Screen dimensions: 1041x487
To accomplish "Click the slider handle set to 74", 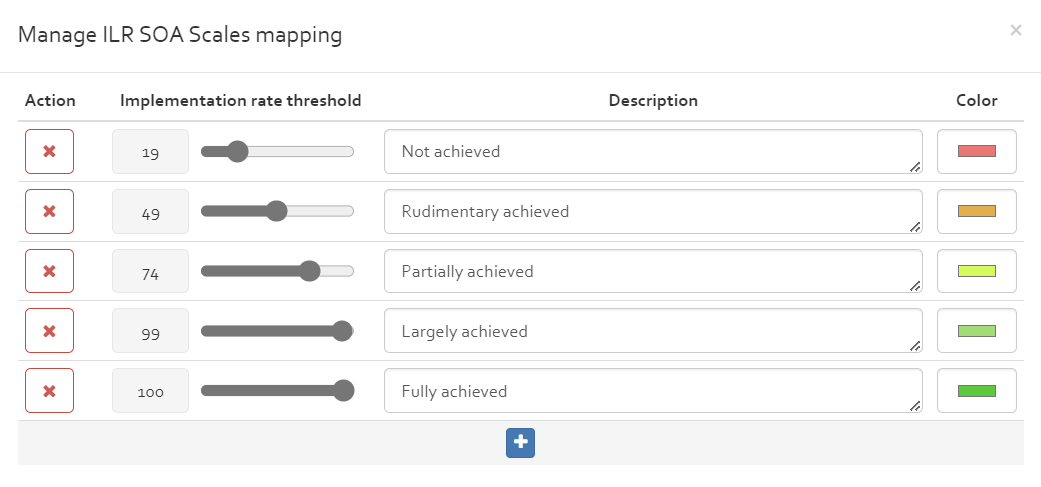I will [309, 271].
